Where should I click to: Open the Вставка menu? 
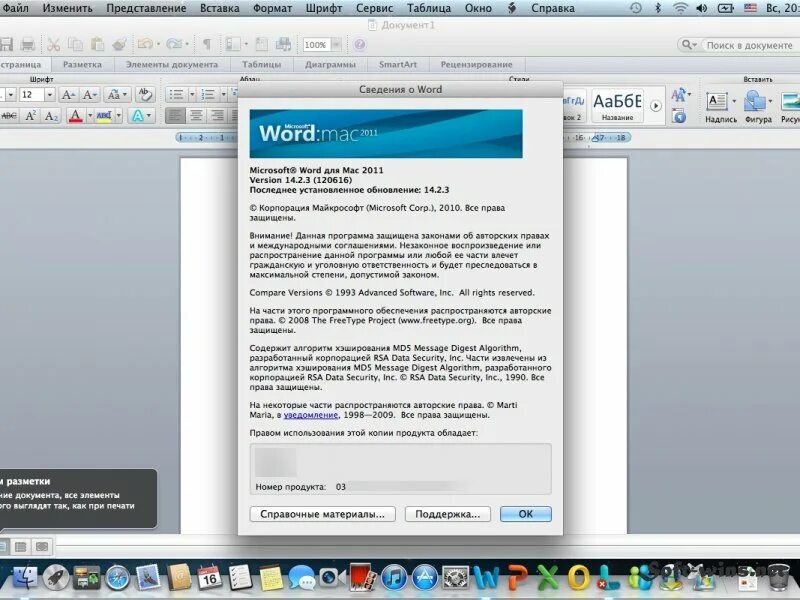point(219,8)
